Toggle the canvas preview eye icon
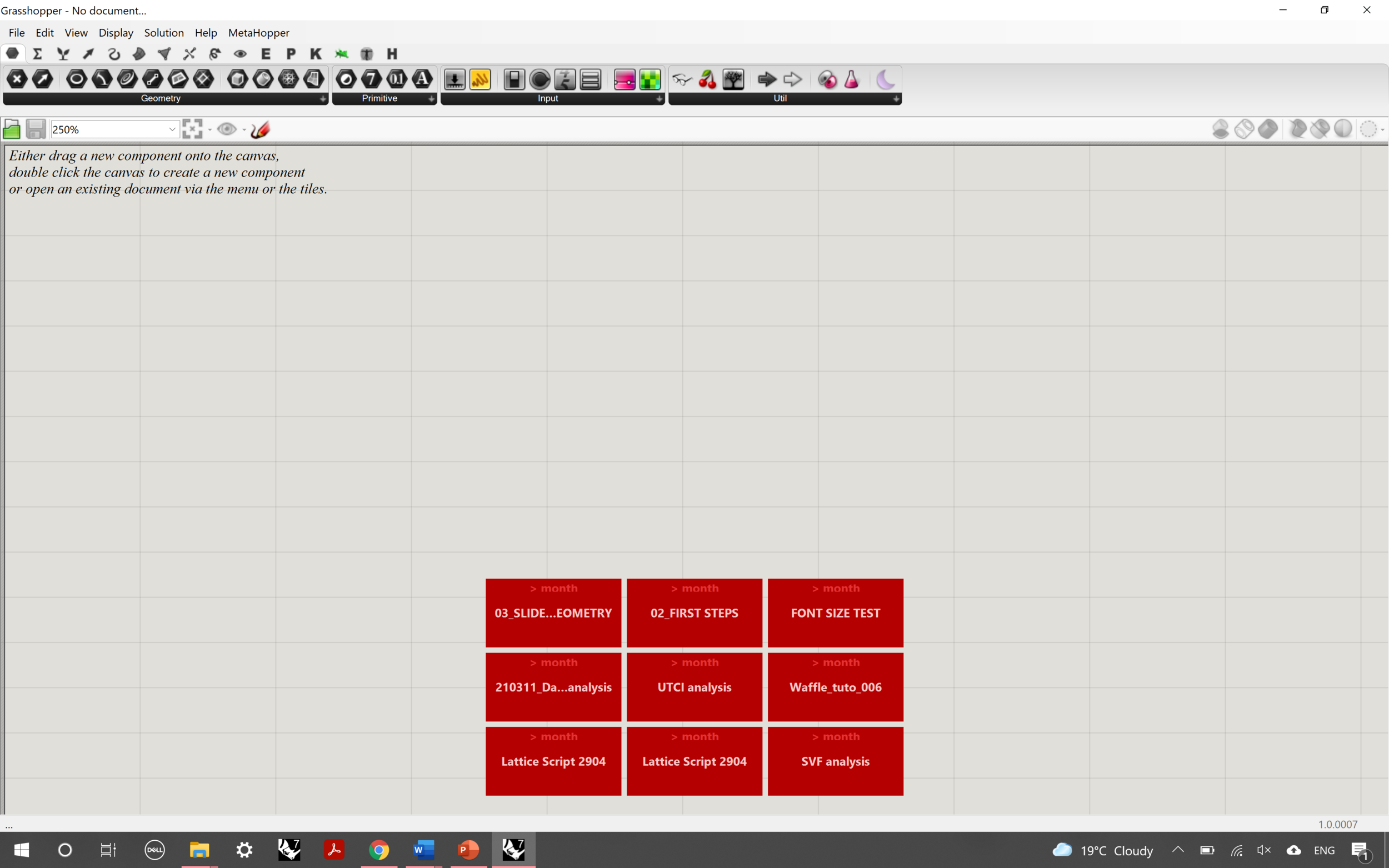The image size is (1389, 868). pos(227,129)
